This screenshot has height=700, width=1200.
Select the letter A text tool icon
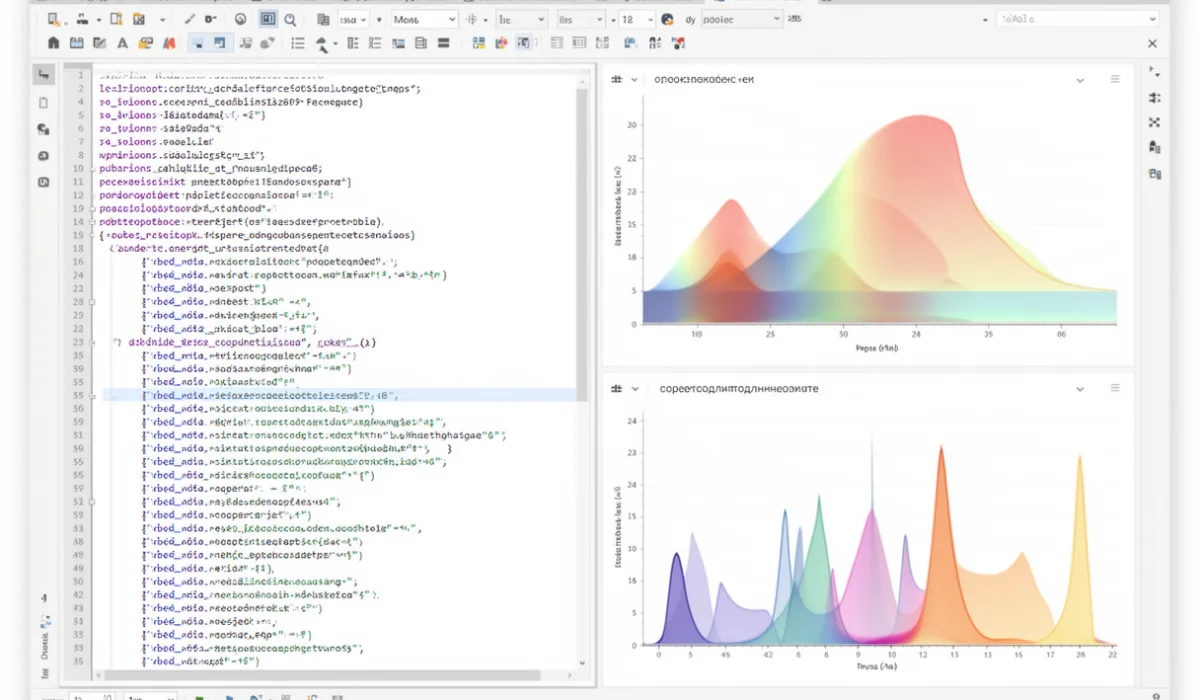click(x=123, y=43)
